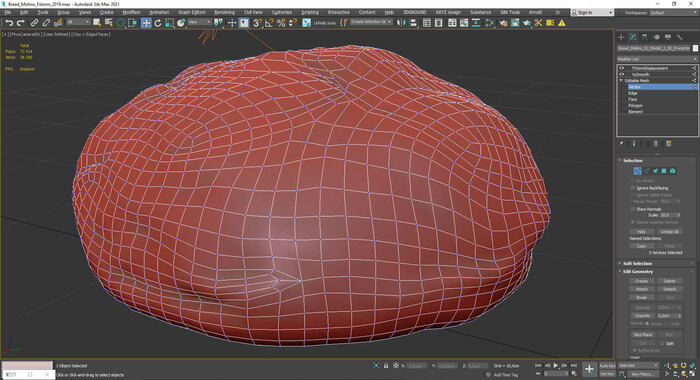Open Hierarchy command panel tab
Screen dimensions: 700x380
click(644, 37)
